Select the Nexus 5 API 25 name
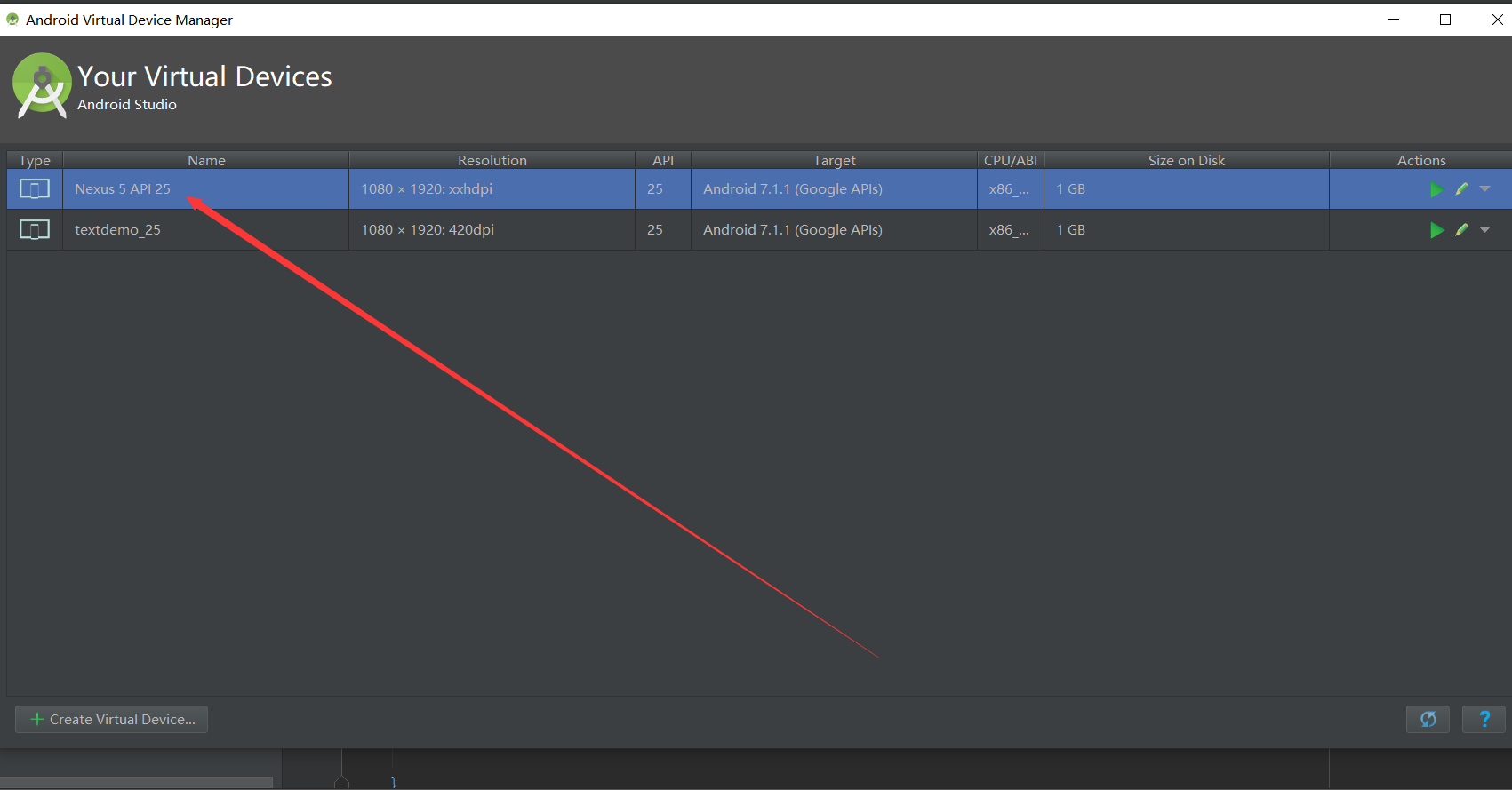This screenshot has width=1512, height=790. [123, 189]
